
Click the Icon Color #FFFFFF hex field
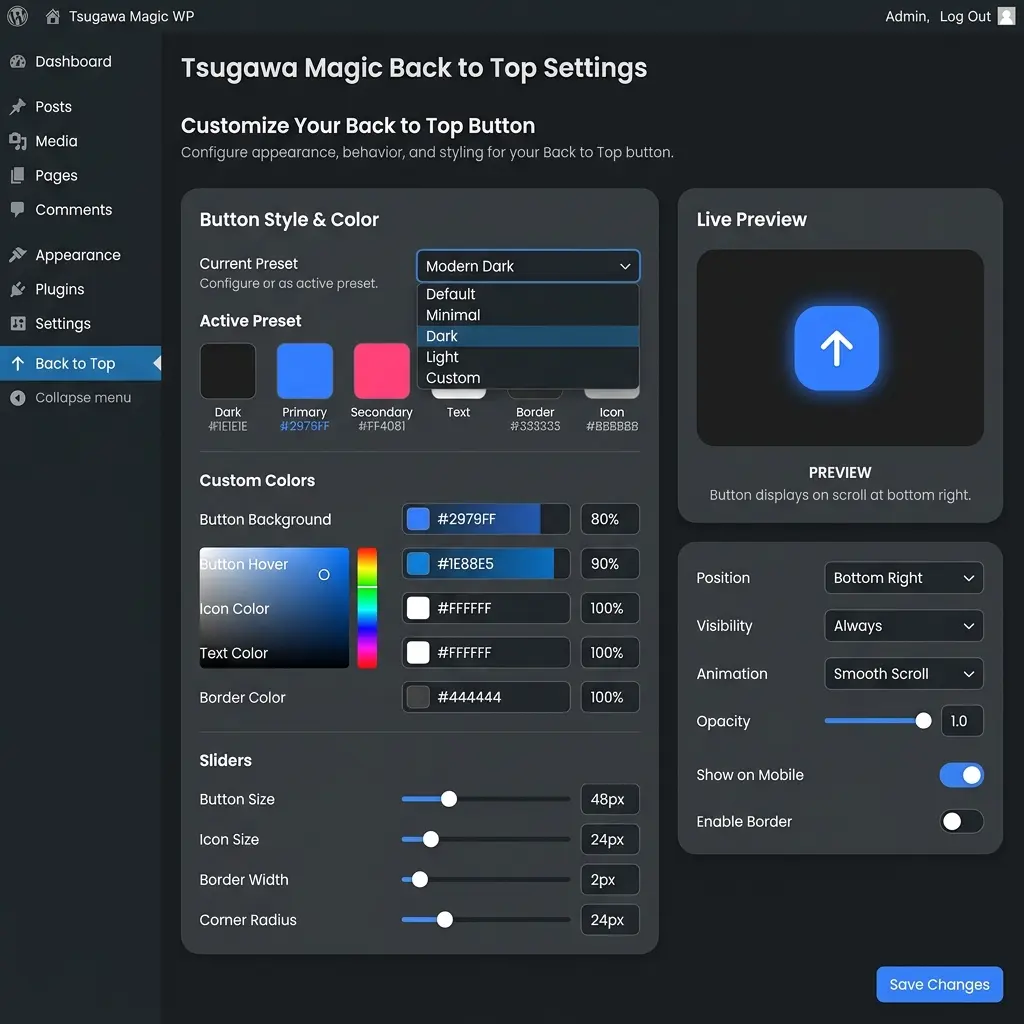point(486,608)
